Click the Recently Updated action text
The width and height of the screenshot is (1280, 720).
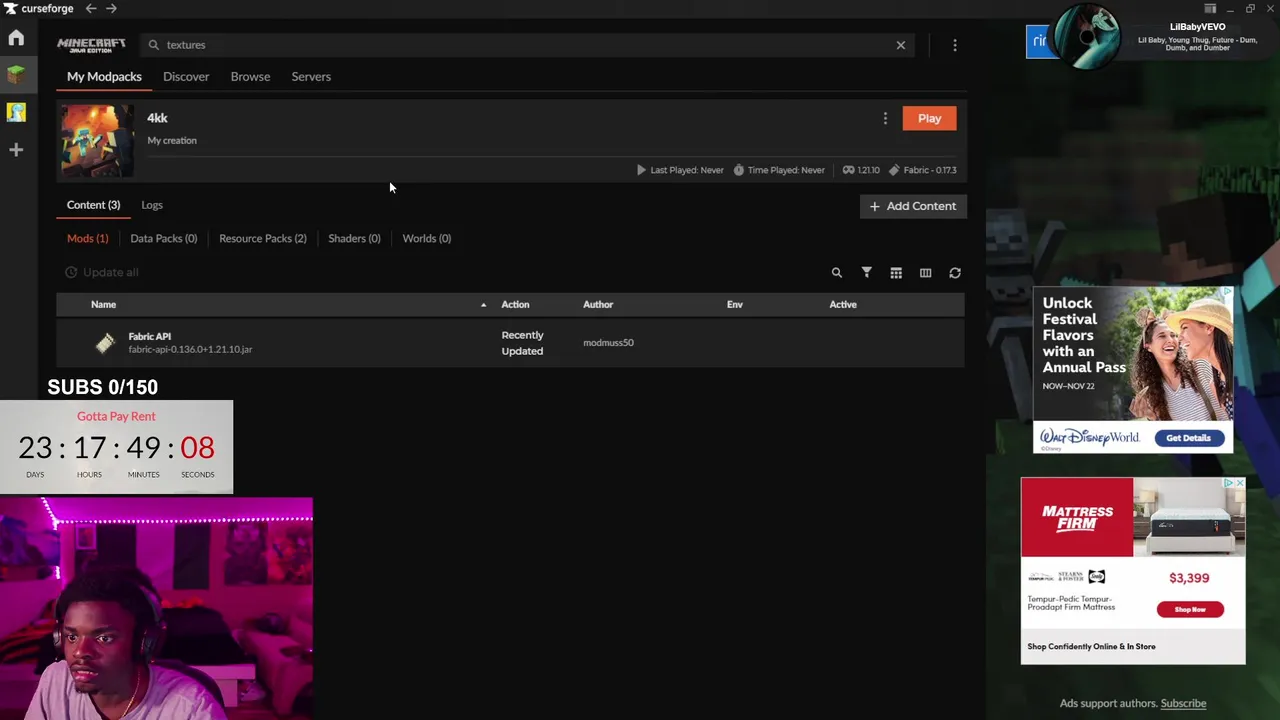[522, 343]
